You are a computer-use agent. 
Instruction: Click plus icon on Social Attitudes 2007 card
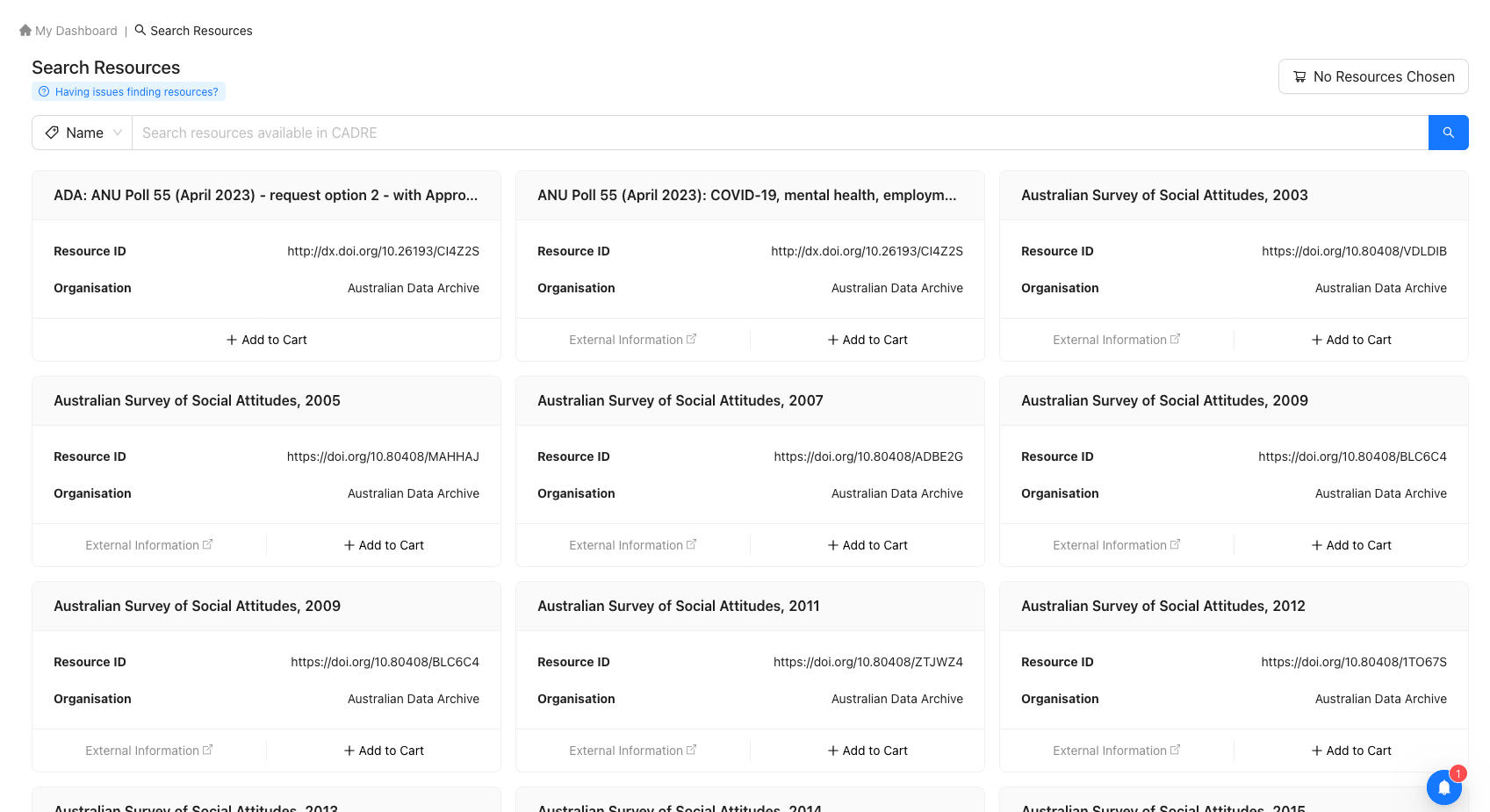click(x=833, y=545)
